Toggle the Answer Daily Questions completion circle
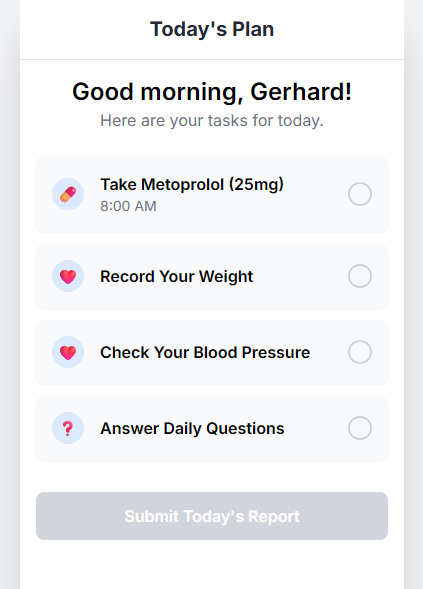 coord(360,428)
